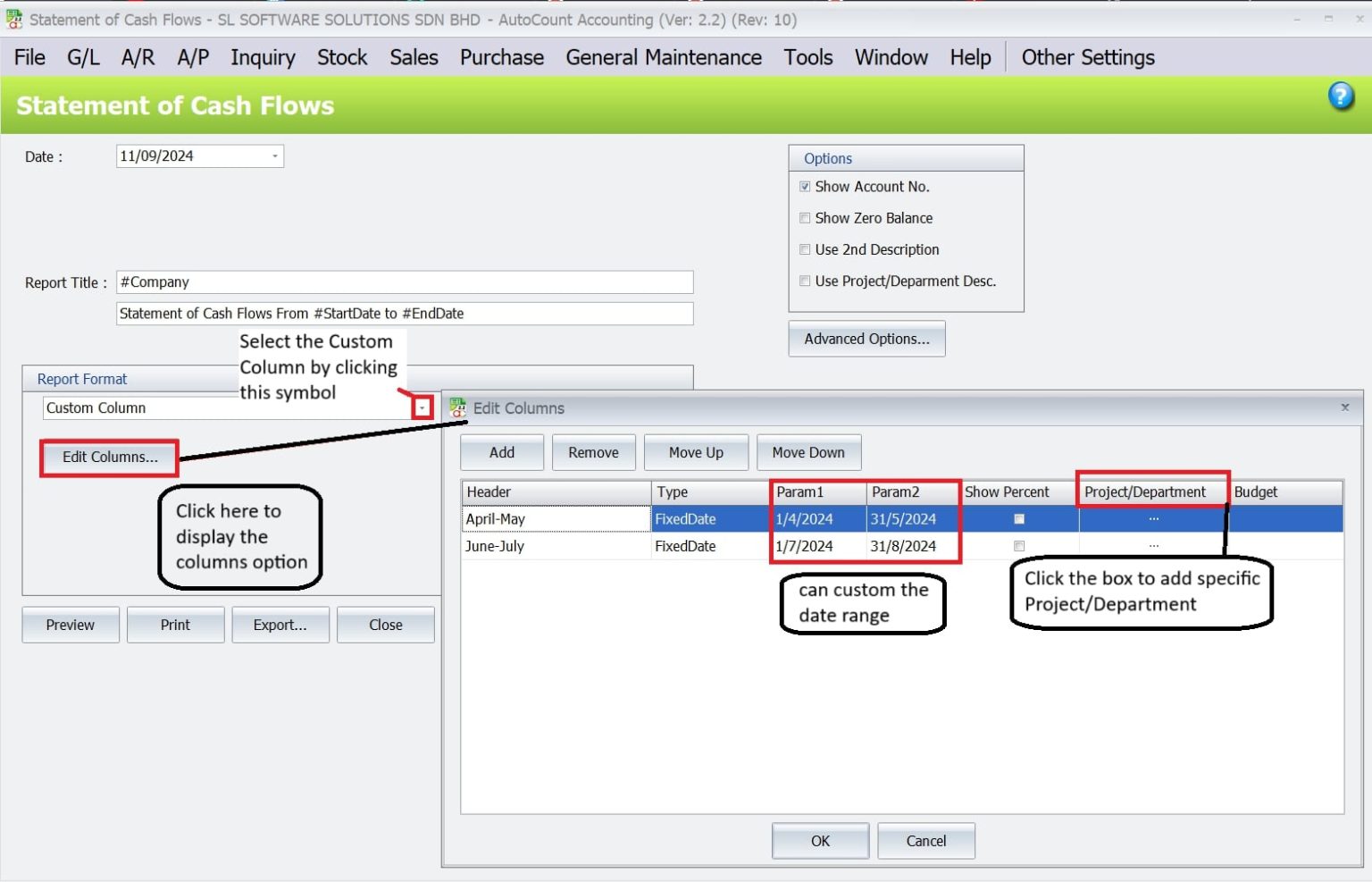The width and height of the screenshot is (1372, 882).
Task: Click the ellipsis in April-May Project/Department cell
Action: [x=1152, y=518]
